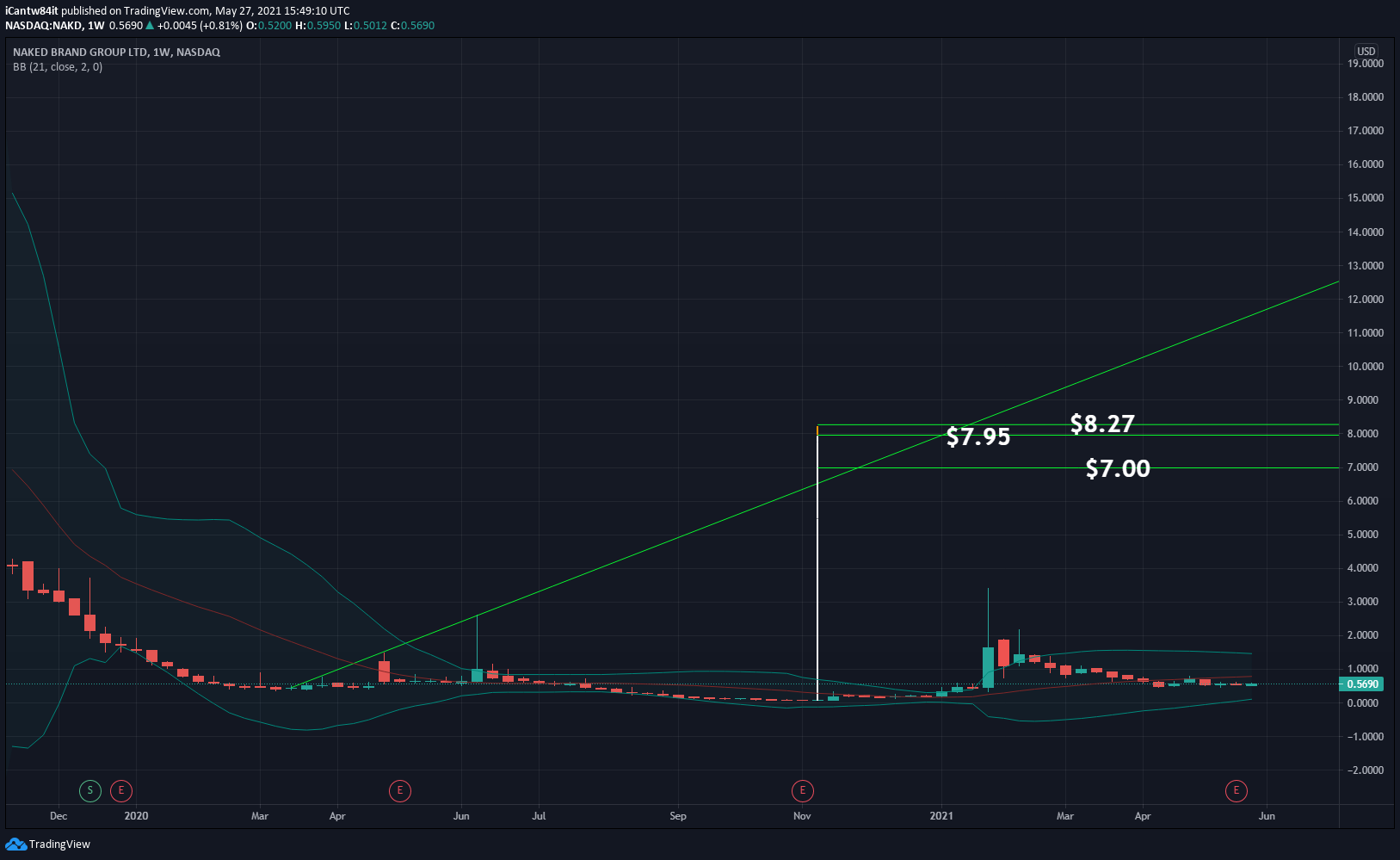1400x860 pixels.
Task: Click the −2.0000 price axis label
Action: 1366,770
